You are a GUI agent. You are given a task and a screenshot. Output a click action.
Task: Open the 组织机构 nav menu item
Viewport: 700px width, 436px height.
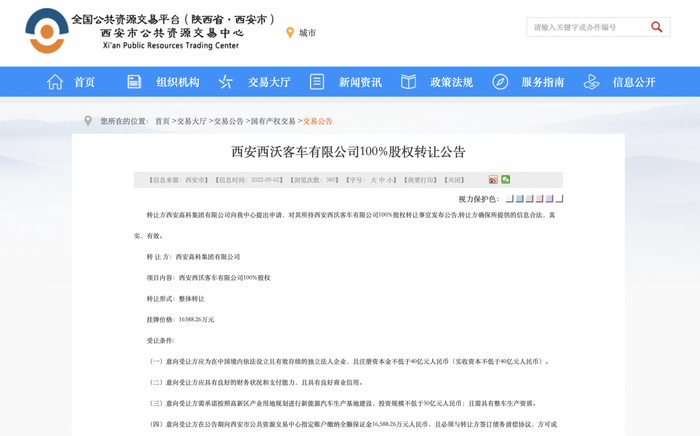pyautogui.click(x=178, y=82)
